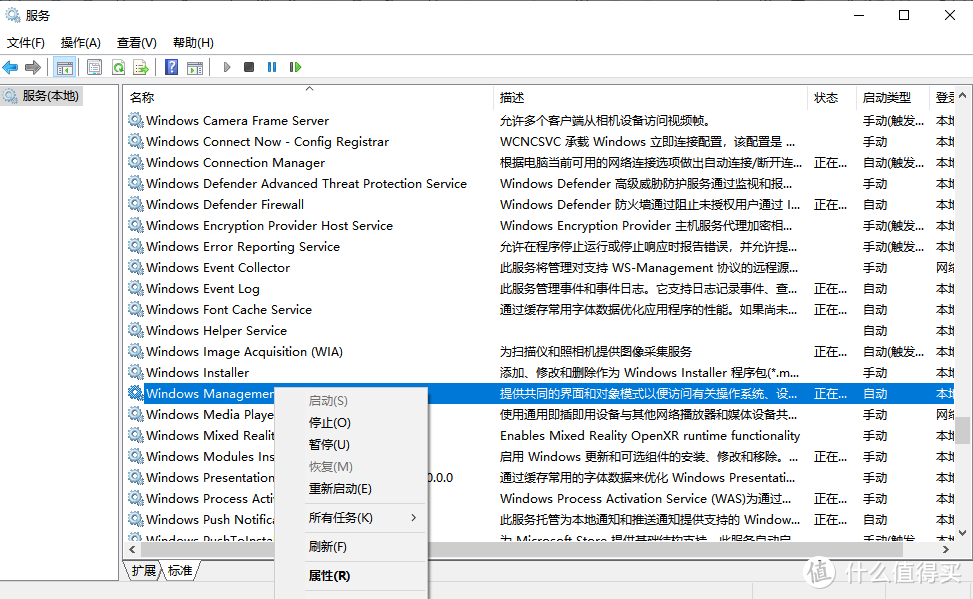This screenshot has height=599, width=973.
Task: Click gear icon of Windows Helper Service
Action: pos(136,330)
